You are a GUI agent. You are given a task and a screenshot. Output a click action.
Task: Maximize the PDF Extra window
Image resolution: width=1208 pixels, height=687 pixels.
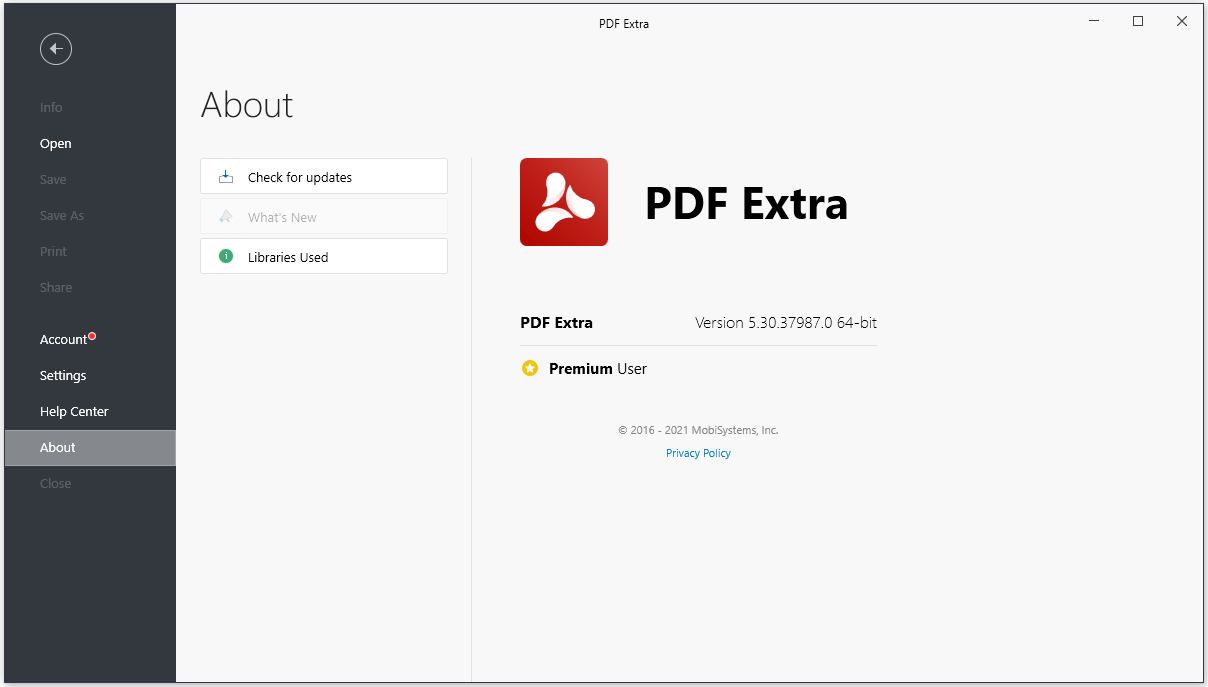coord(1138,21)
